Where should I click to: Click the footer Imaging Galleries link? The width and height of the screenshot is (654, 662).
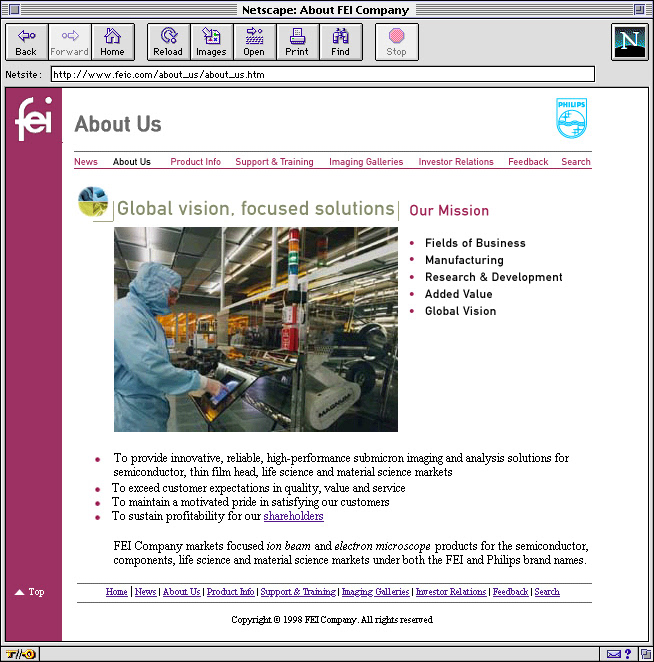(x=375, y=591)
